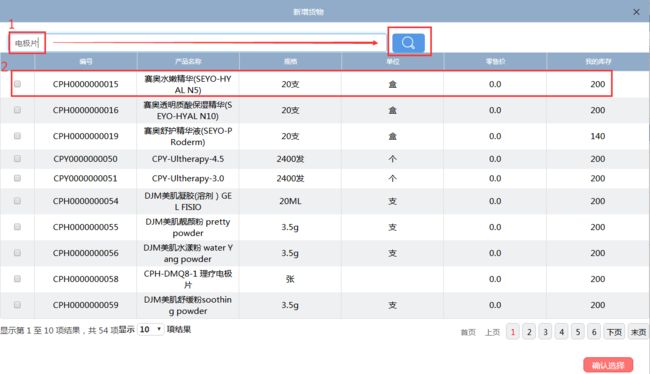Open the results-per-page dropdown showing 10
Viewport: 650px width, 374px height.
point(150,330)
